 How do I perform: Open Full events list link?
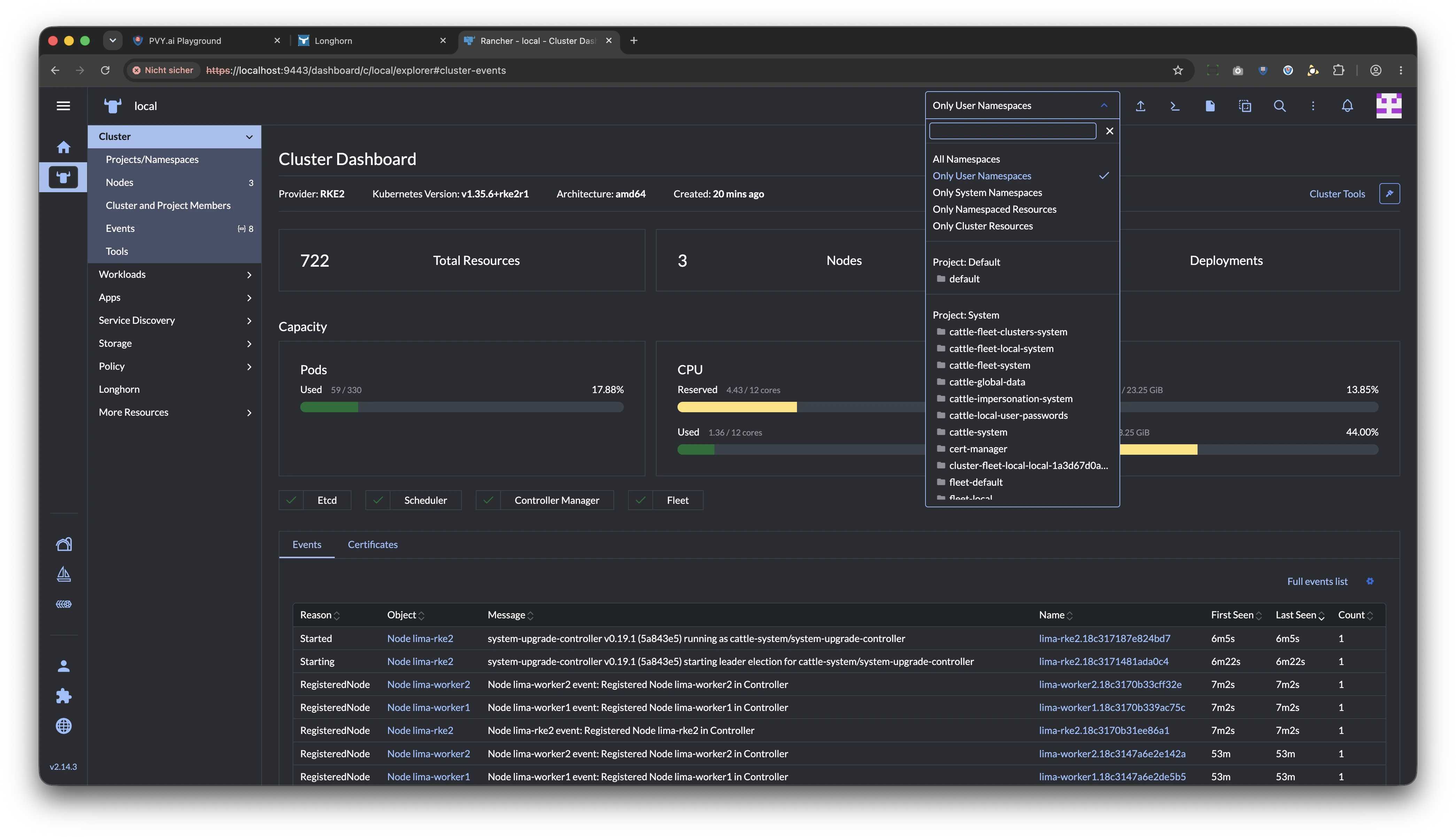click(x=1317, y=581)
